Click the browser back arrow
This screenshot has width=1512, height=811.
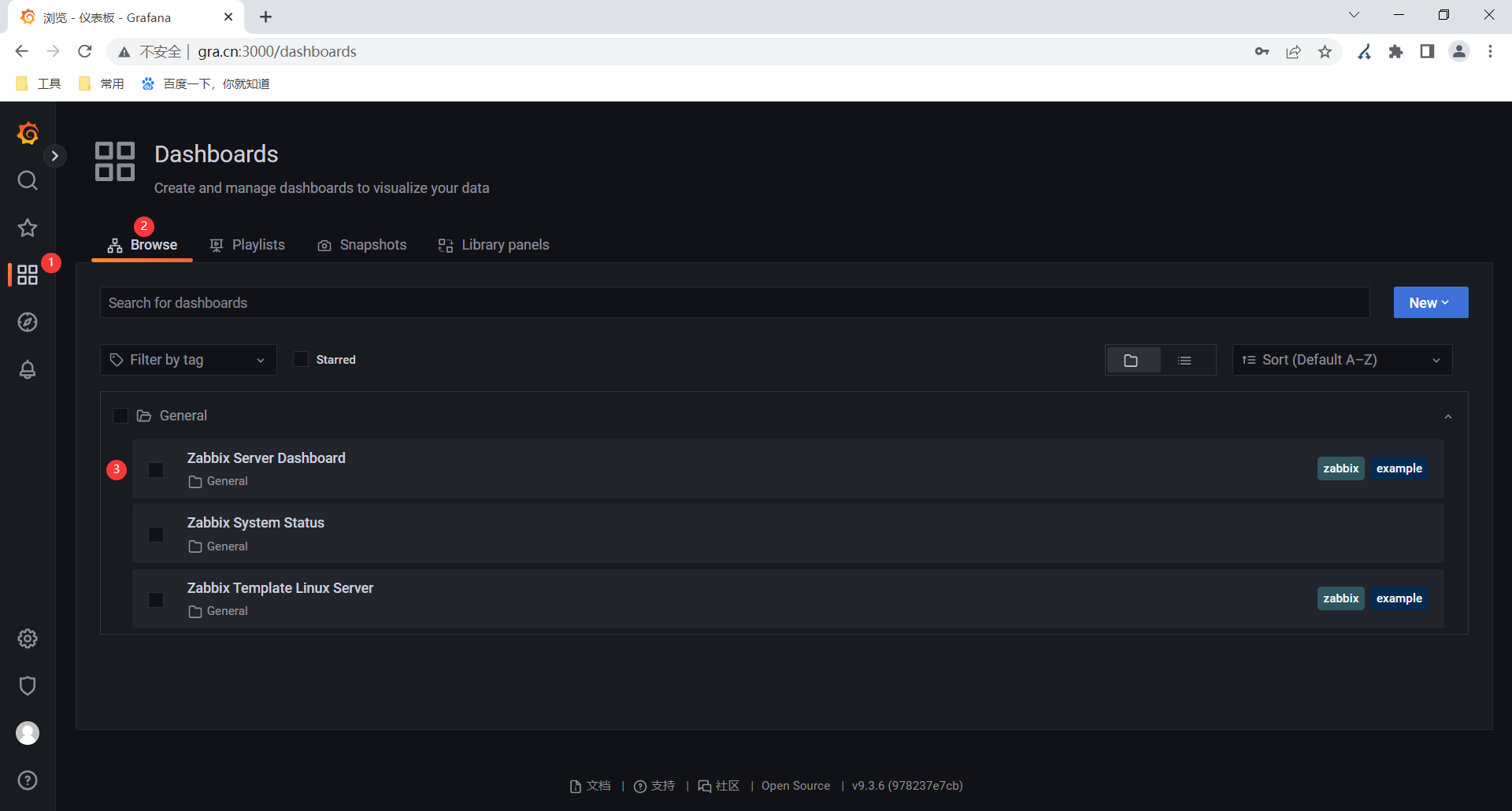tap(21, 51)
